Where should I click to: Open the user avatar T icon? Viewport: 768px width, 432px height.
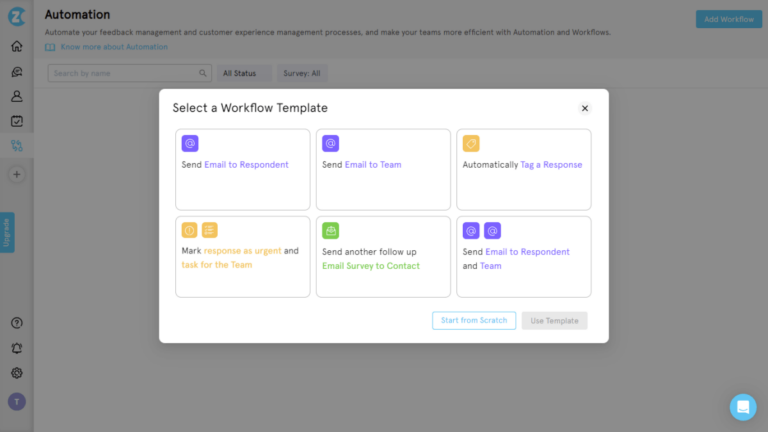(x=17, y=402)
